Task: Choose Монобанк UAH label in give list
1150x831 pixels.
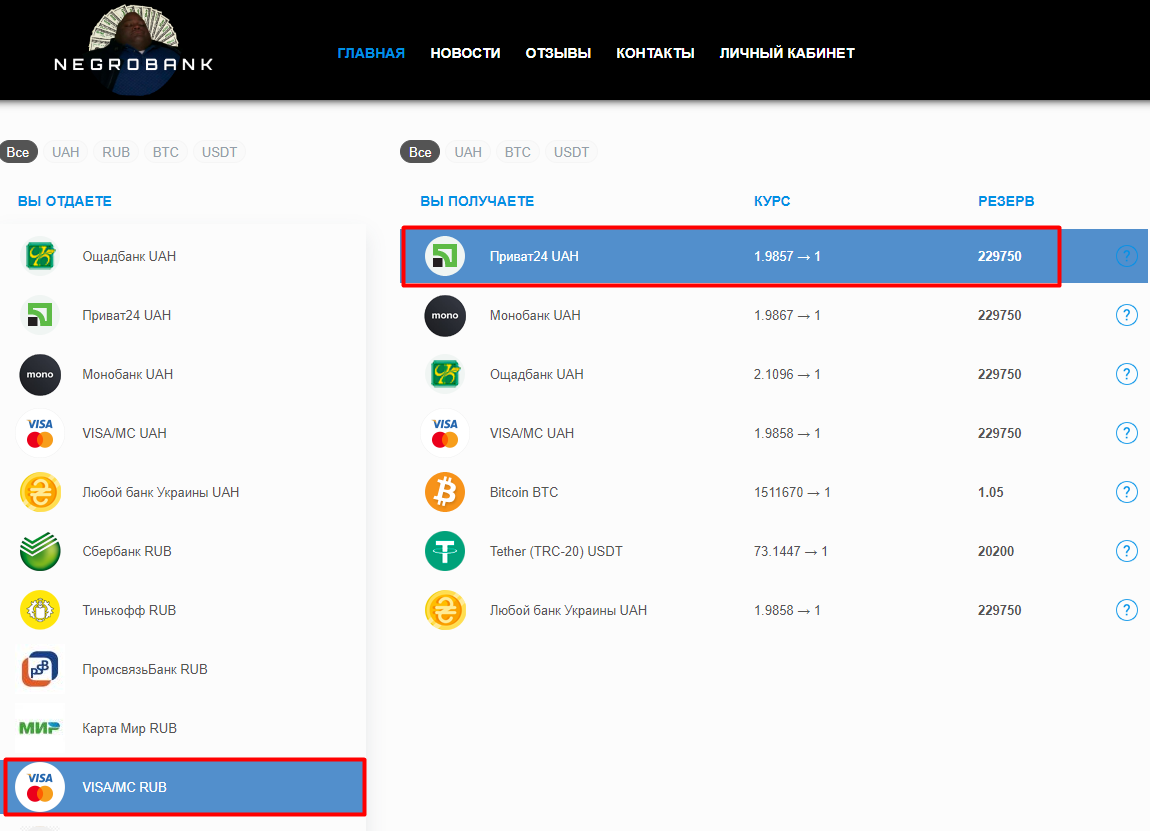Action: [x=128, y=374]
